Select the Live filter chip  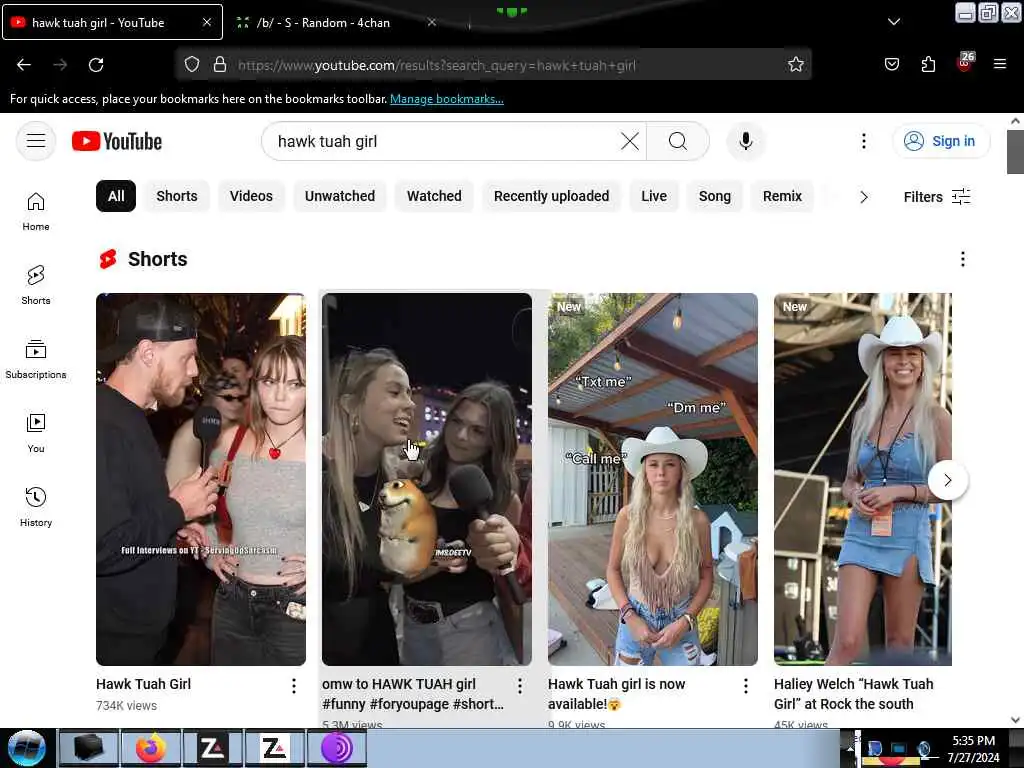tap(654, 196)
